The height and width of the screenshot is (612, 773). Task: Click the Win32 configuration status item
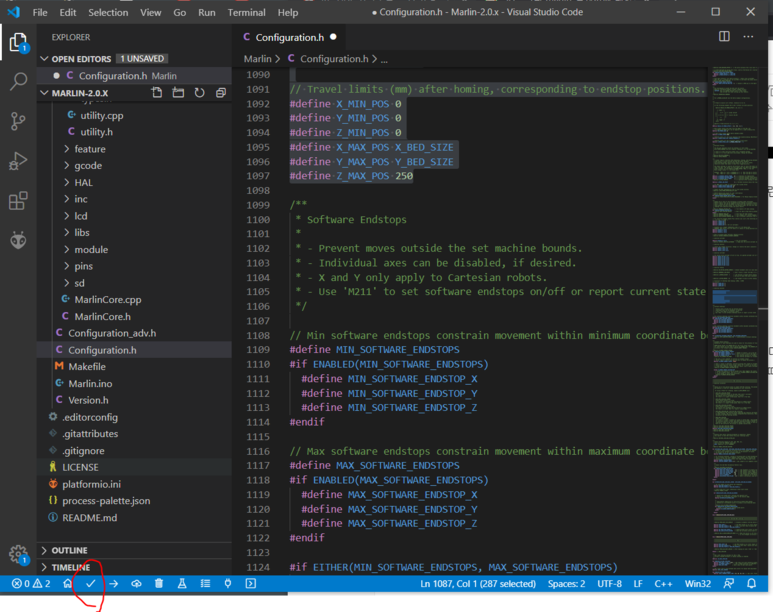pos(698,584)
